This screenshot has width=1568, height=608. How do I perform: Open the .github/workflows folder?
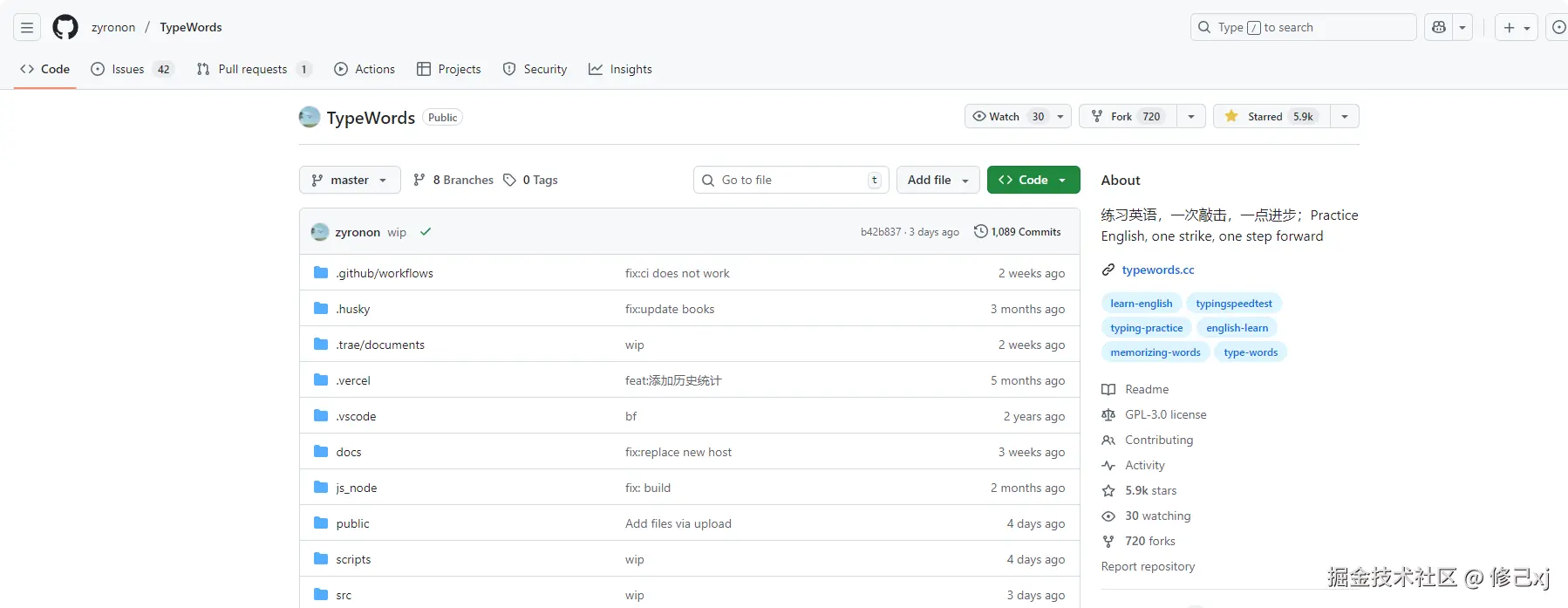pos(385,273)
